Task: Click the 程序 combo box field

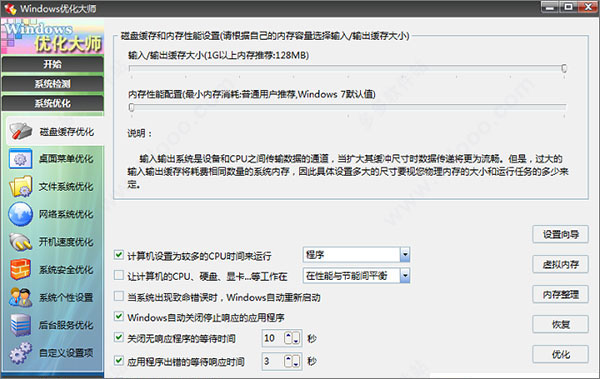Action: pyautogui.click(x=356, y=255)
